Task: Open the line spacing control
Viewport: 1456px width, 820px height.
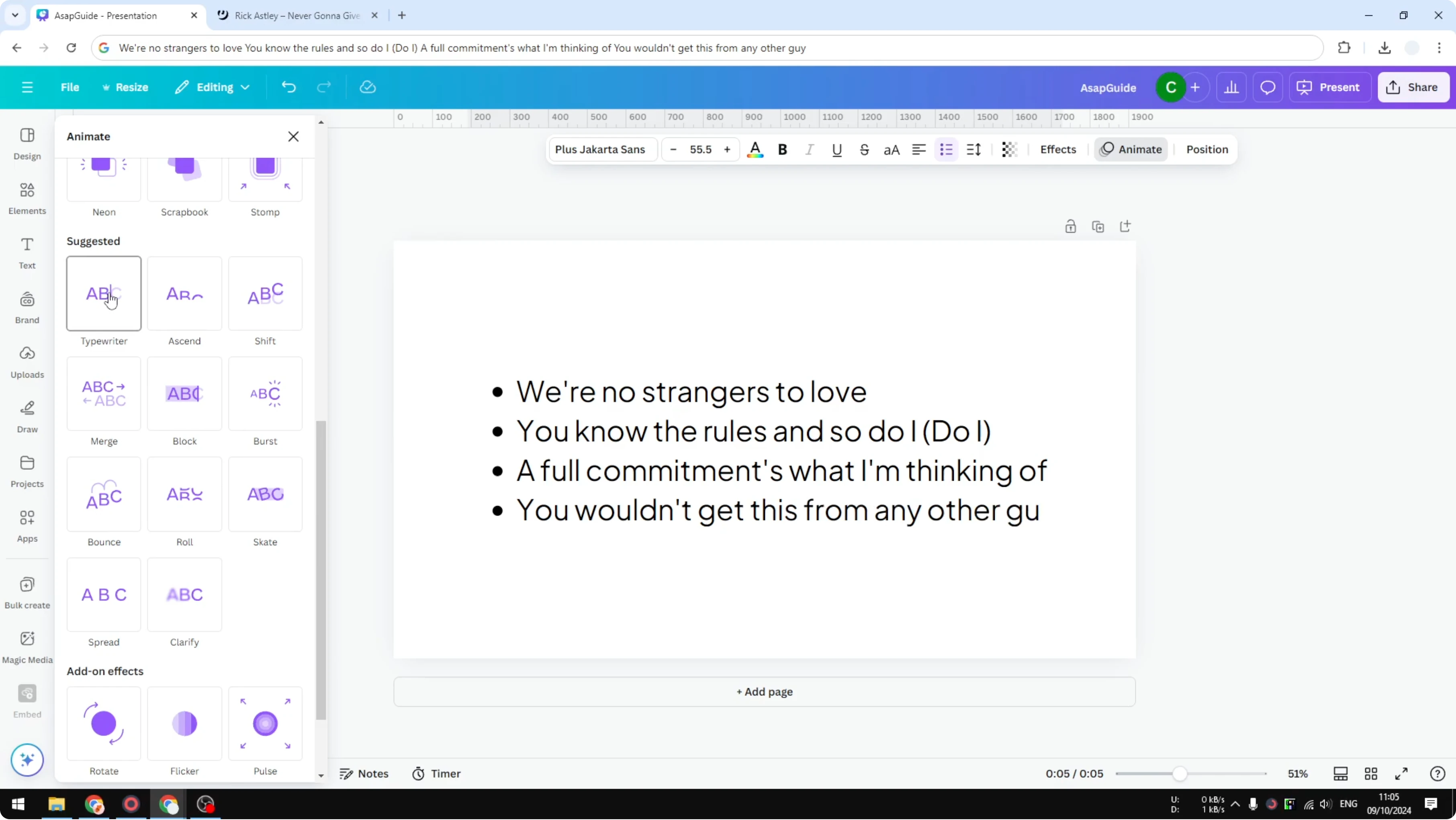Action: tap(973, 149)
